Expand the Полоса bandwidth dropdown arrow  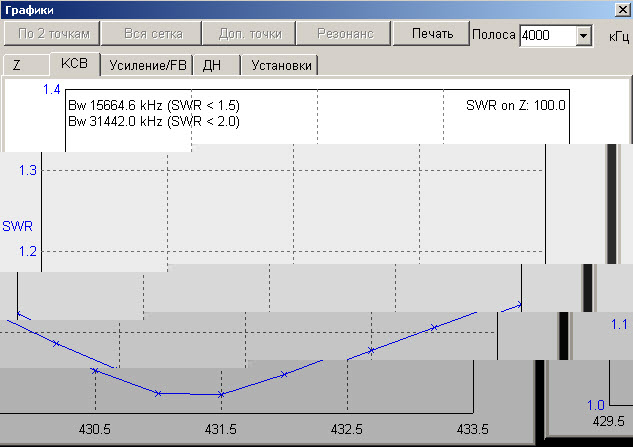coord(583,36)
